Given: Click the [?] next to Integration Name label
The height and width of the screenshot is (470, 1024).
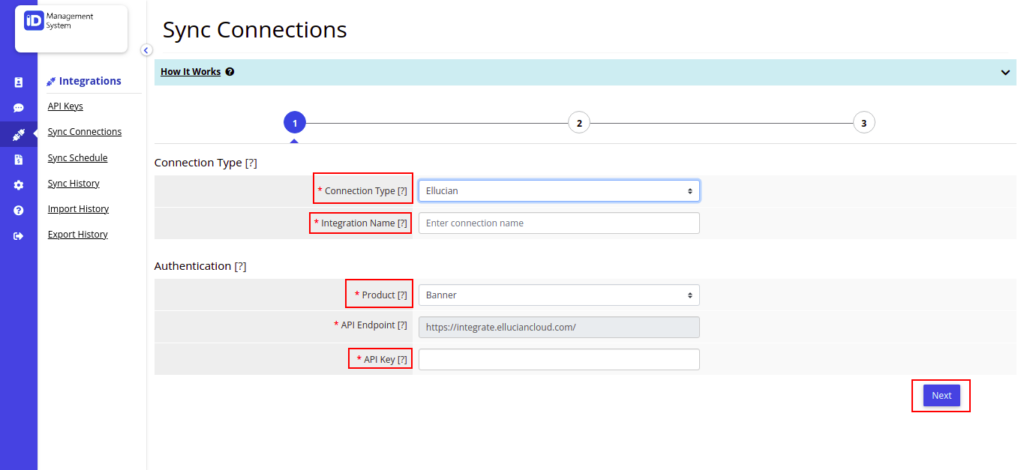Looking at the screenshot, I should [402, 223].
